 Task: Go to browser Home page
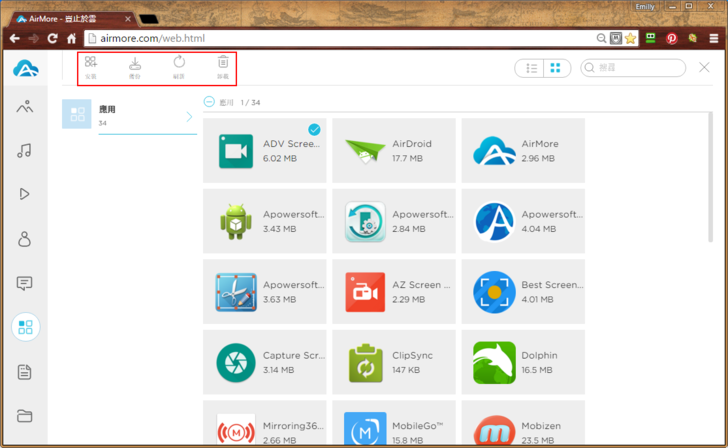click(72, 39)
